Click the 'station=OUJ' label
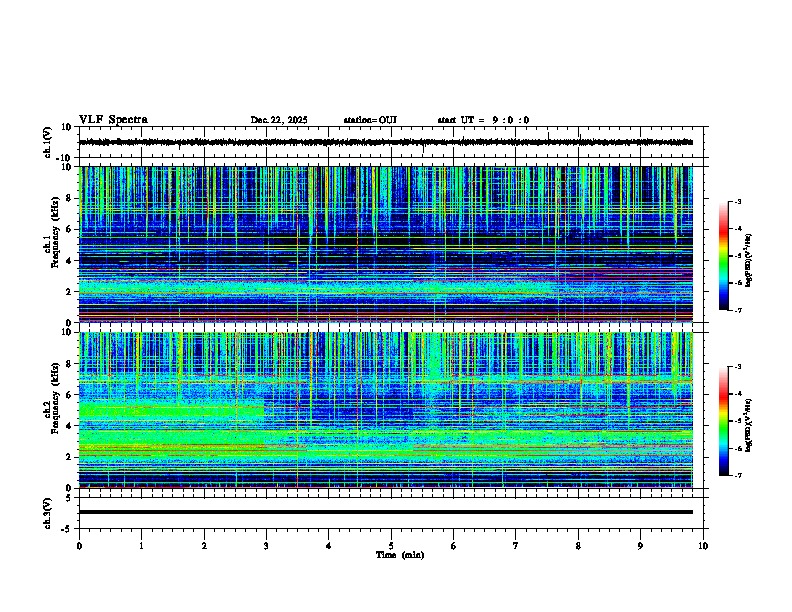792x612 pixels. click(370, 120)
